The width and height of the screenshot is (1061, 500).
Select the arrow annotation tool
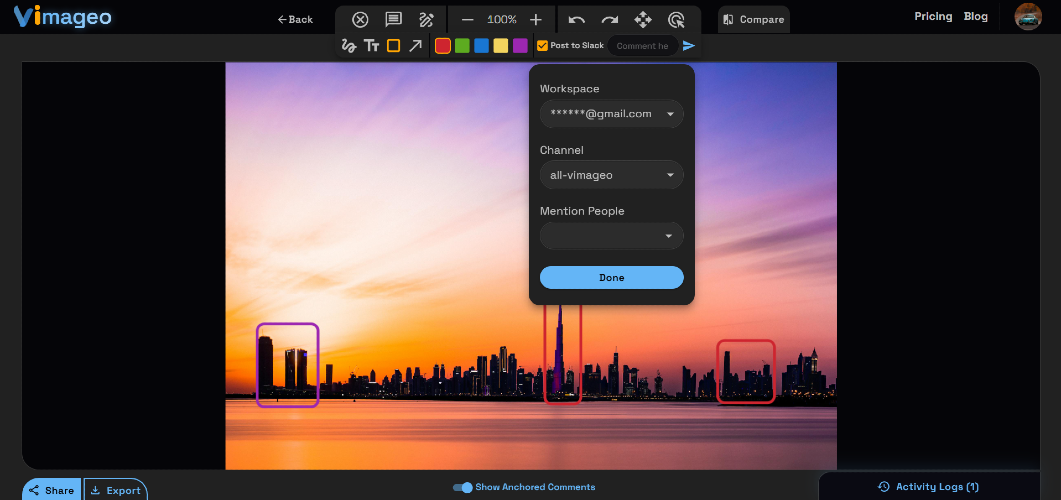point(415,46)
